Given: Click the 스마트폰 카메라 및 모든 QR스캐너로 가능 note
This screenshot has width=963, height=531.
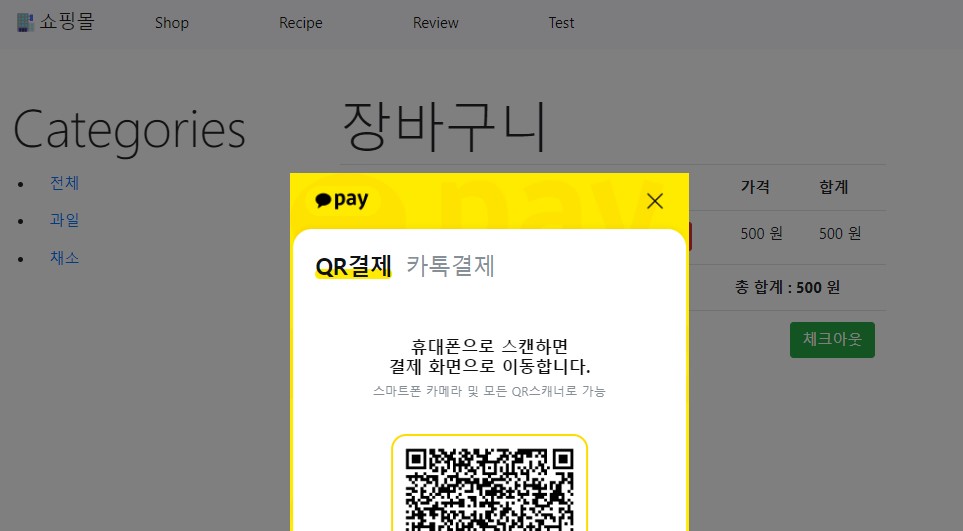Looking at the screenshot, I should pyautogui.click(x=489, y=391).
